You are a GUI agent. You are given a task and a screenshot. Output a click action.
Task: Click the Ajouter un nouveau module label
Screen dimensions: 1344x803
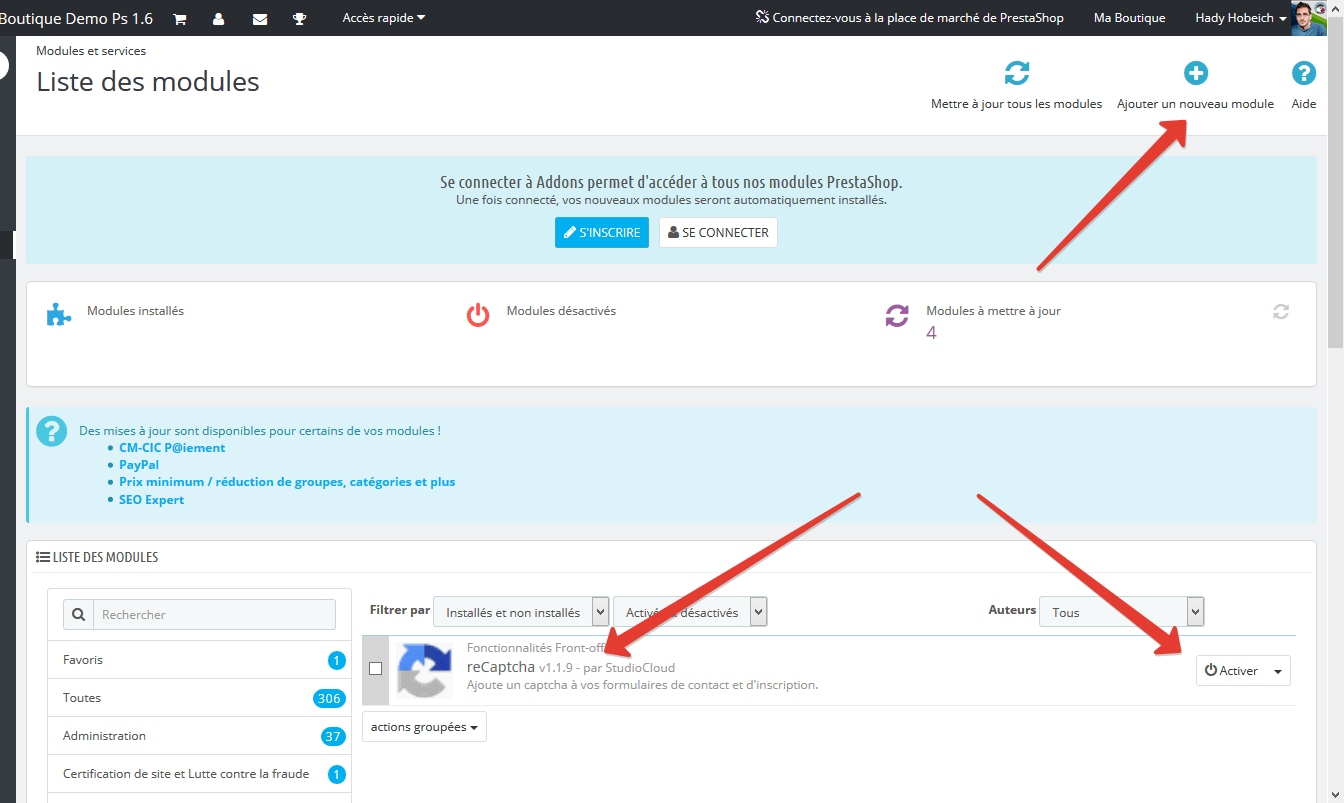point(1195,104)
